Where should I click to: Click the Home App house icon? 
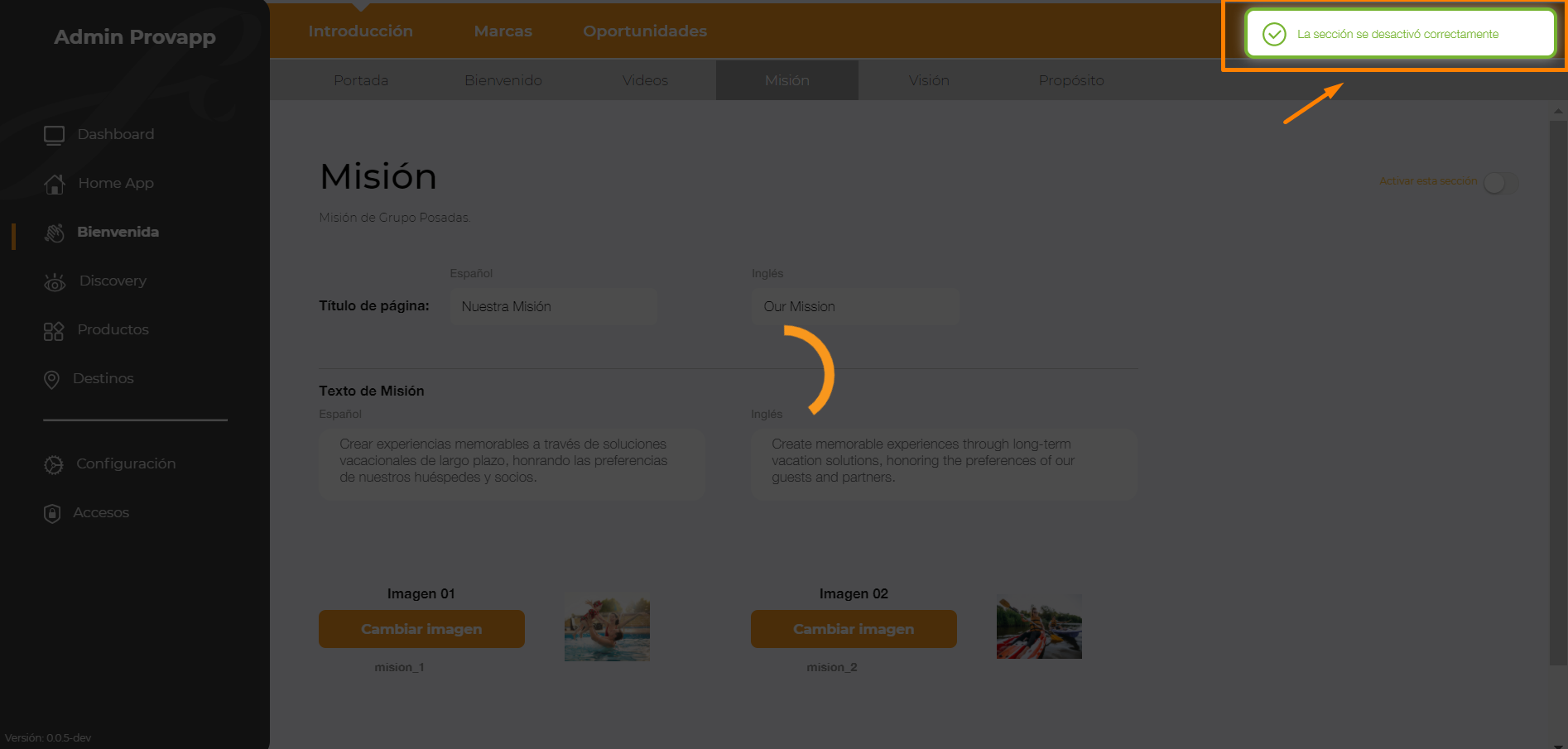55,184
